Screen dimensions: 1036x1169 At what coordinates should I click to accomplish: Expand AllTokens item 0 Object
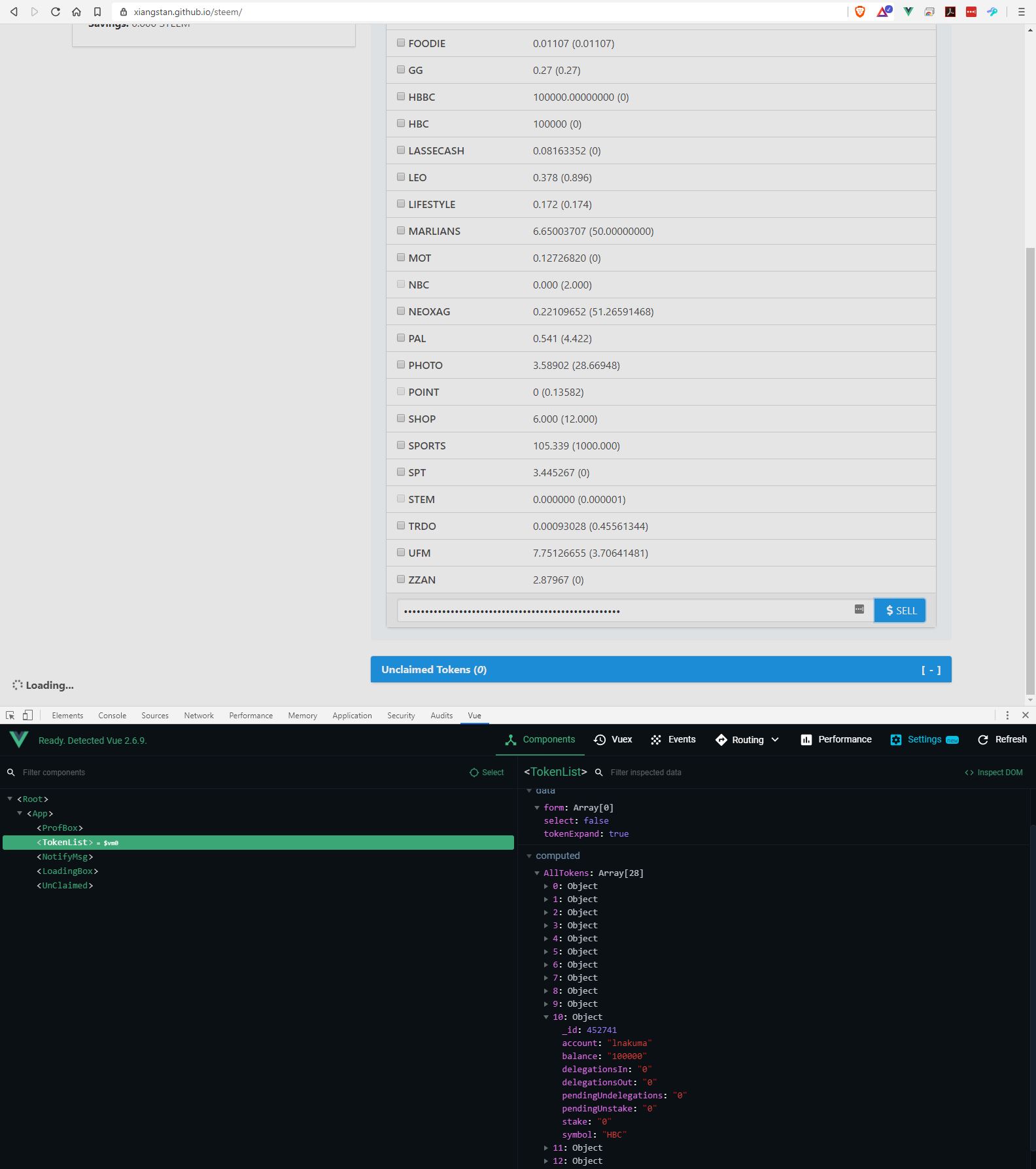[x=546, y=886]
